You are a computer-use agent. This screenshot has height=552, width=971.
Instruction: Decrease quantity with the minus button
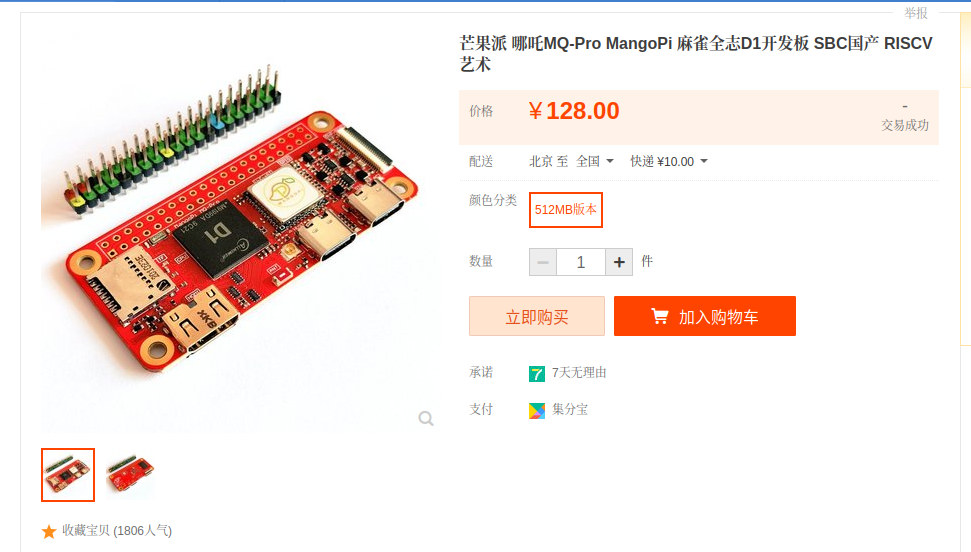[x=543, y=262]
